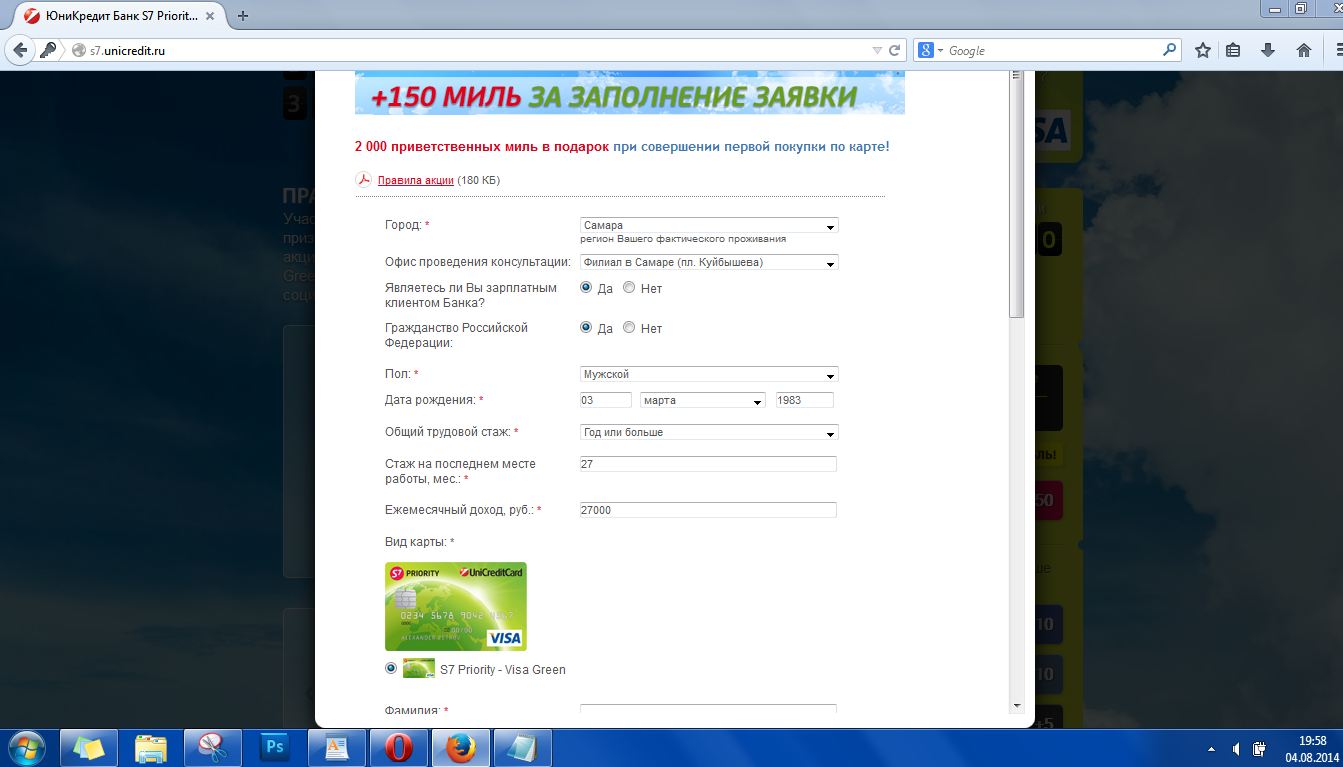Open the WordPad document taskbar icon
The height and width of the screenshot is (767, 1343).
point(337,748)
